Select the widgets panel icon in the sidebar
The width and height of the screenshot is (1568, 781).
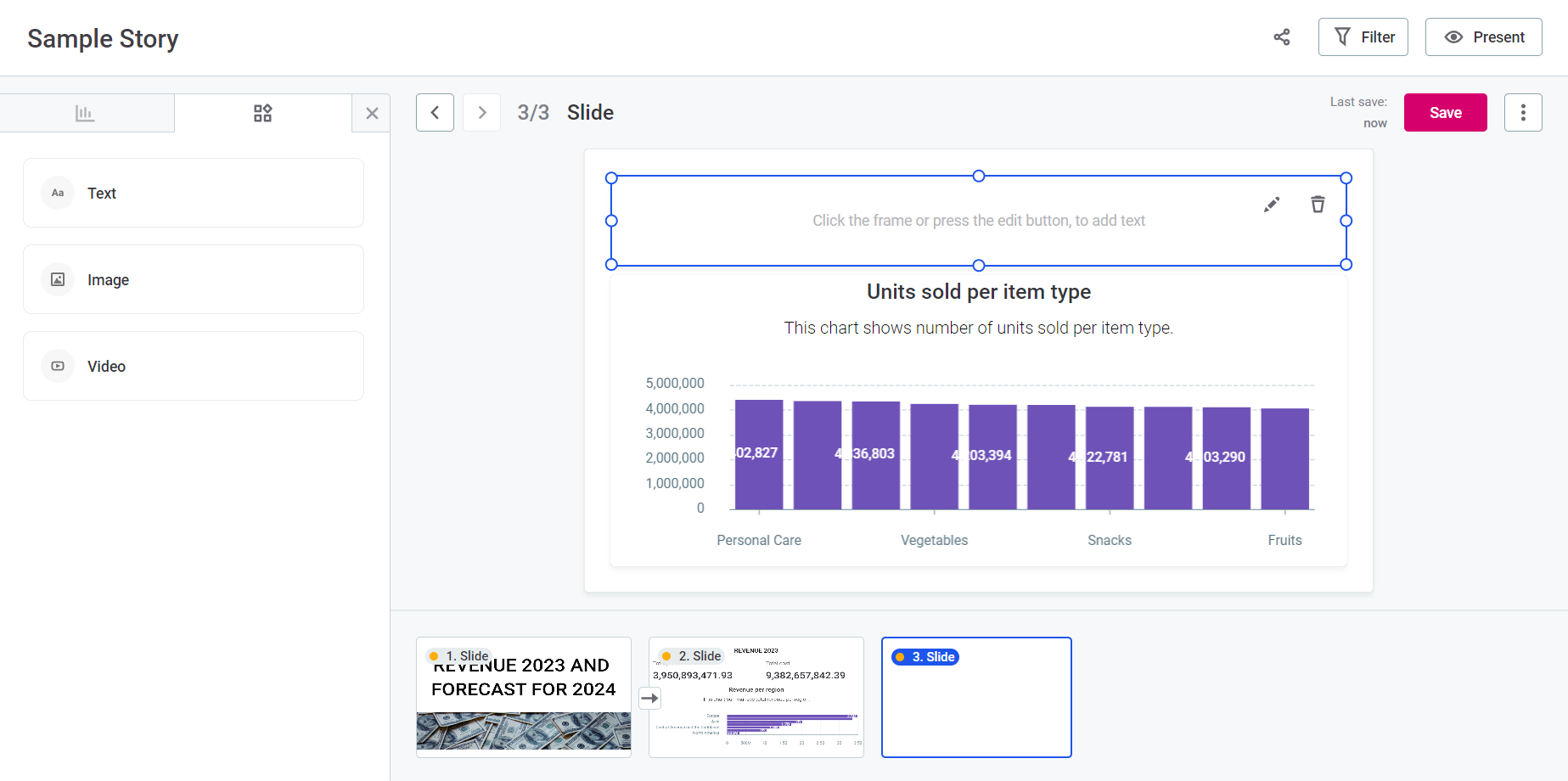click(x=262, y=112)
